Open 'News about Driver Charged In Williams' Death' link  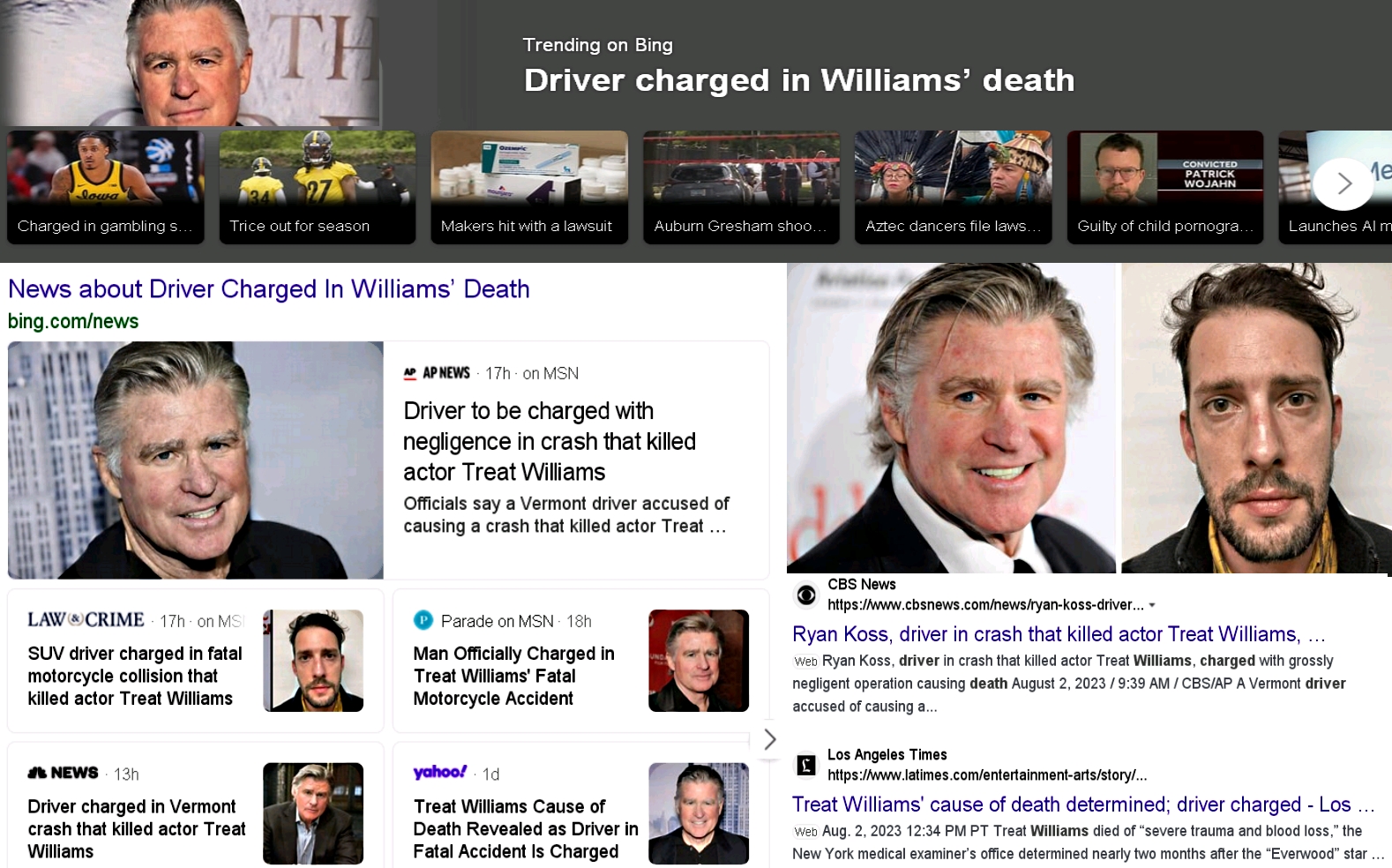point(269,289)
